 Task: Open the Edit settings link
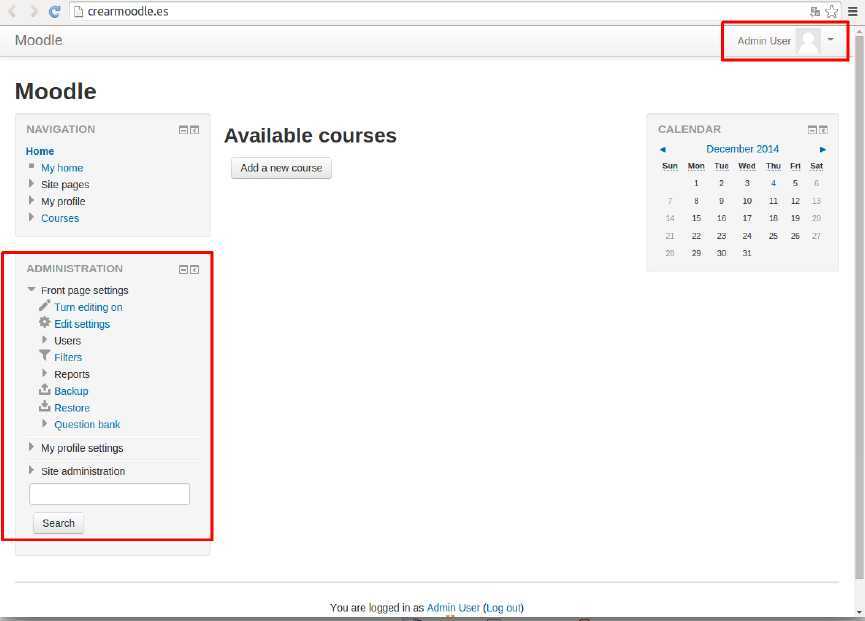[82, 324]
